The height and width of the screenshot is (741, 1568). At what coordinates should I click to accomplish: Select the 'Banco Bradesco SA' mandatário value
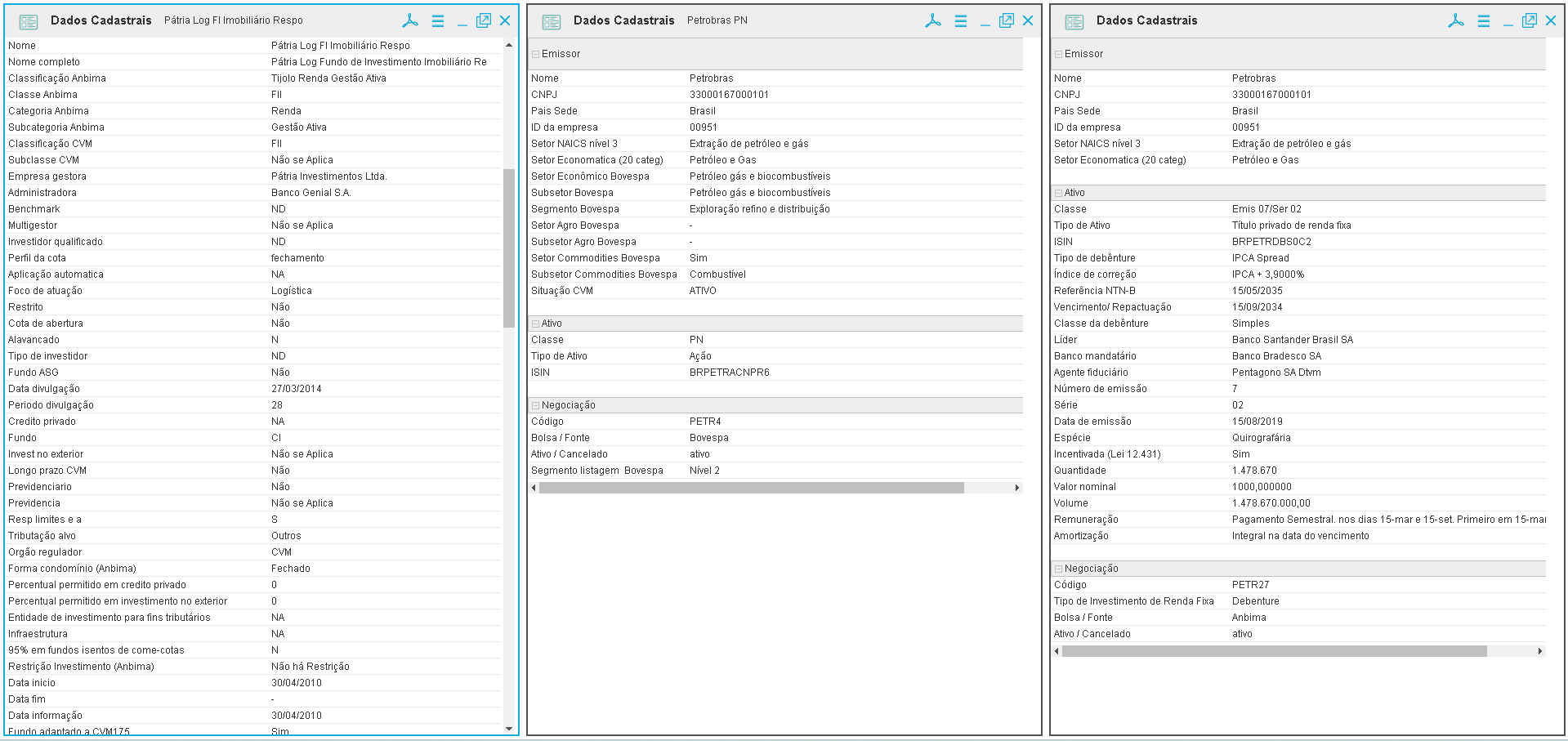(x=1276, y=356)
